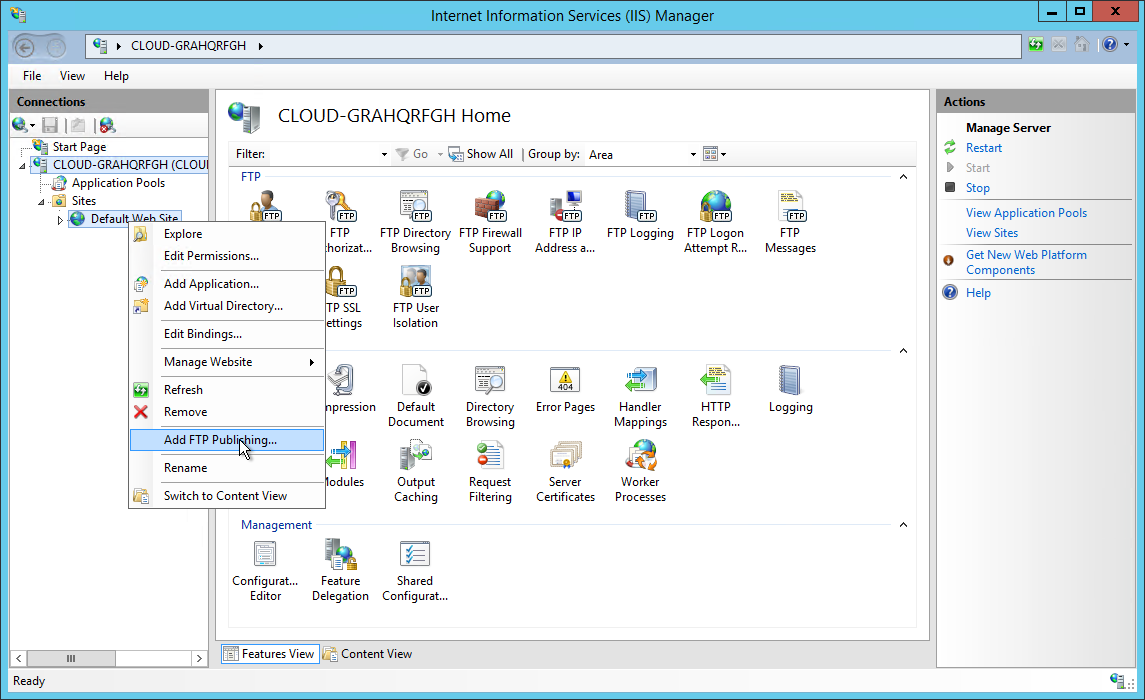Click the Help question mark toolbar icon

click(1110, 45)
